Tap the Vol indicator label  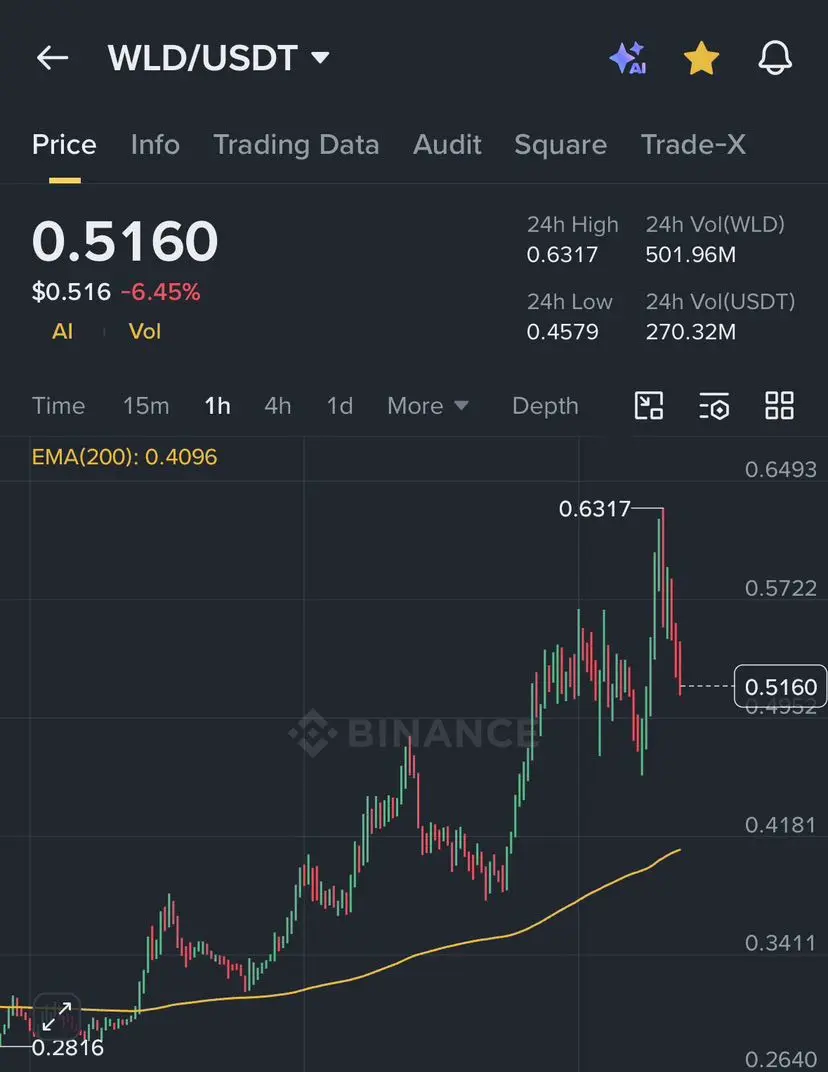(x=145, y=332)
